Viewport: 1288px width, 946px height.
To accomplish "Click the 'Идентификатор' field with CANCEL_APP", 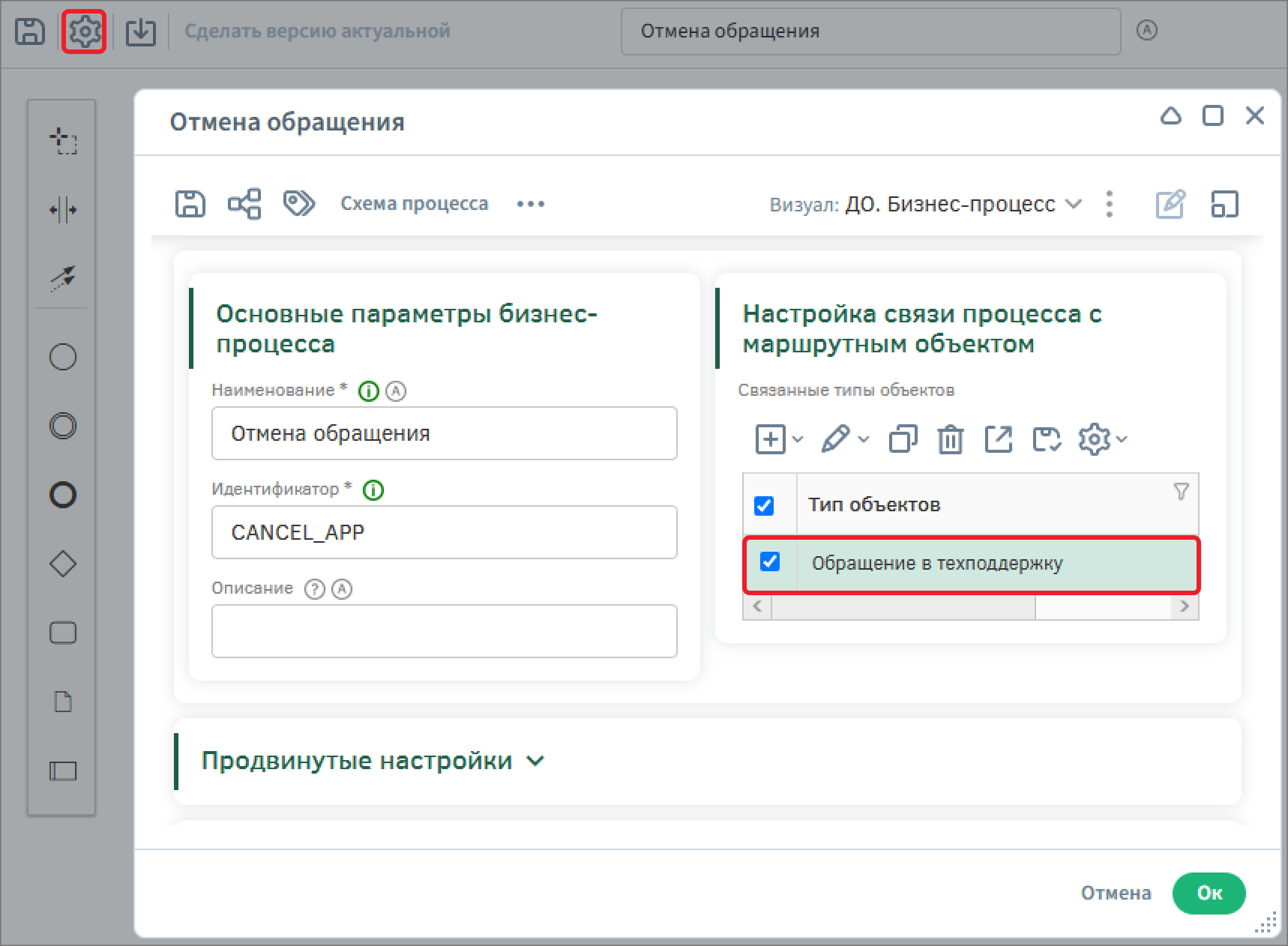I will [445, 532].
